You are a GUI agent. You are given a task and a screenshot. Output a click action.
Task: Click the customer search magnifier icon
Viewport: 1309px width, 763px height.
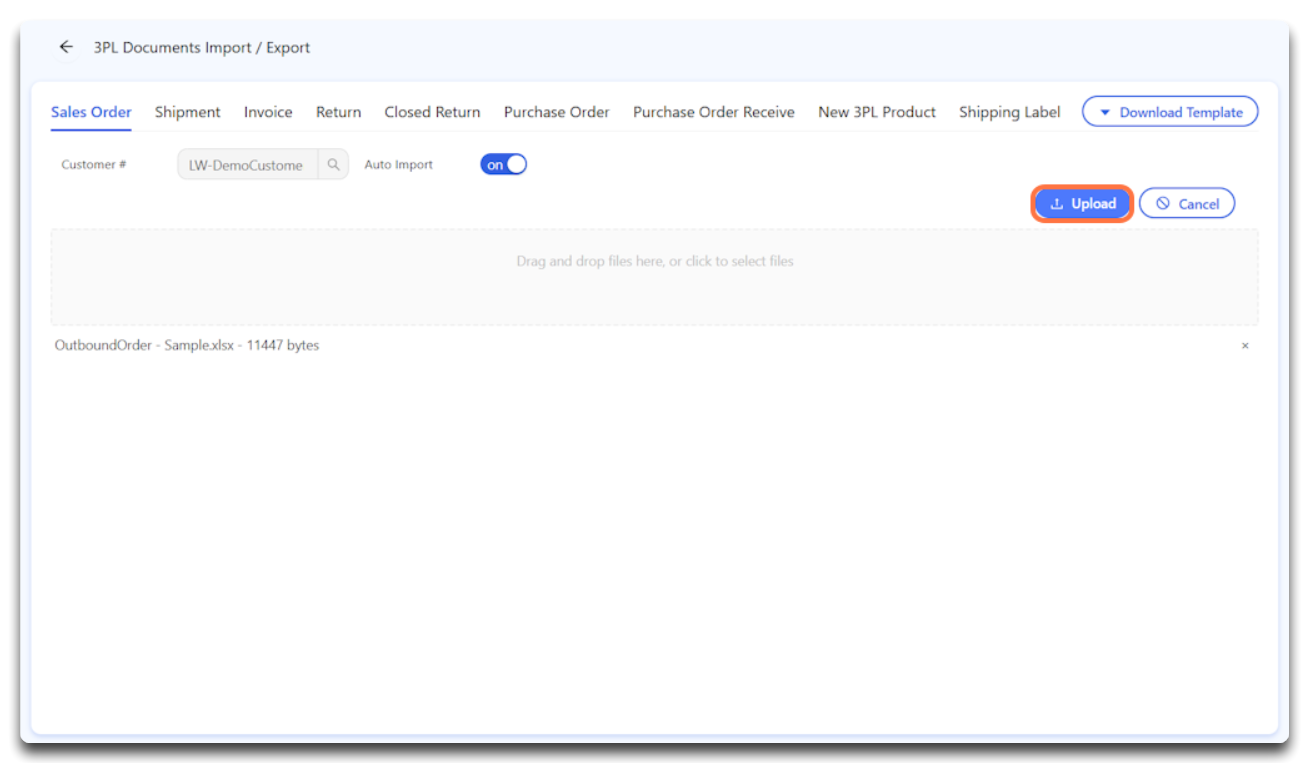coord(333,165)
